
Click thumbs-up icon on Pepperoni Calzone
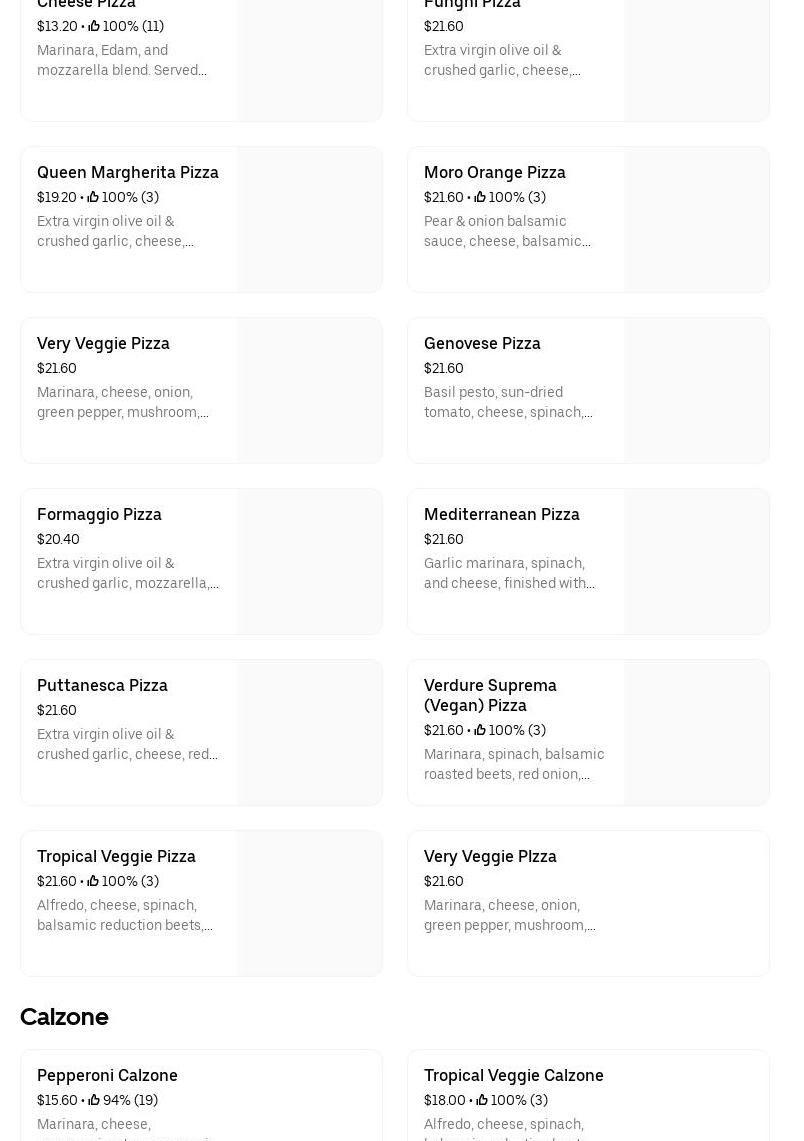[x=94, y=1100]
